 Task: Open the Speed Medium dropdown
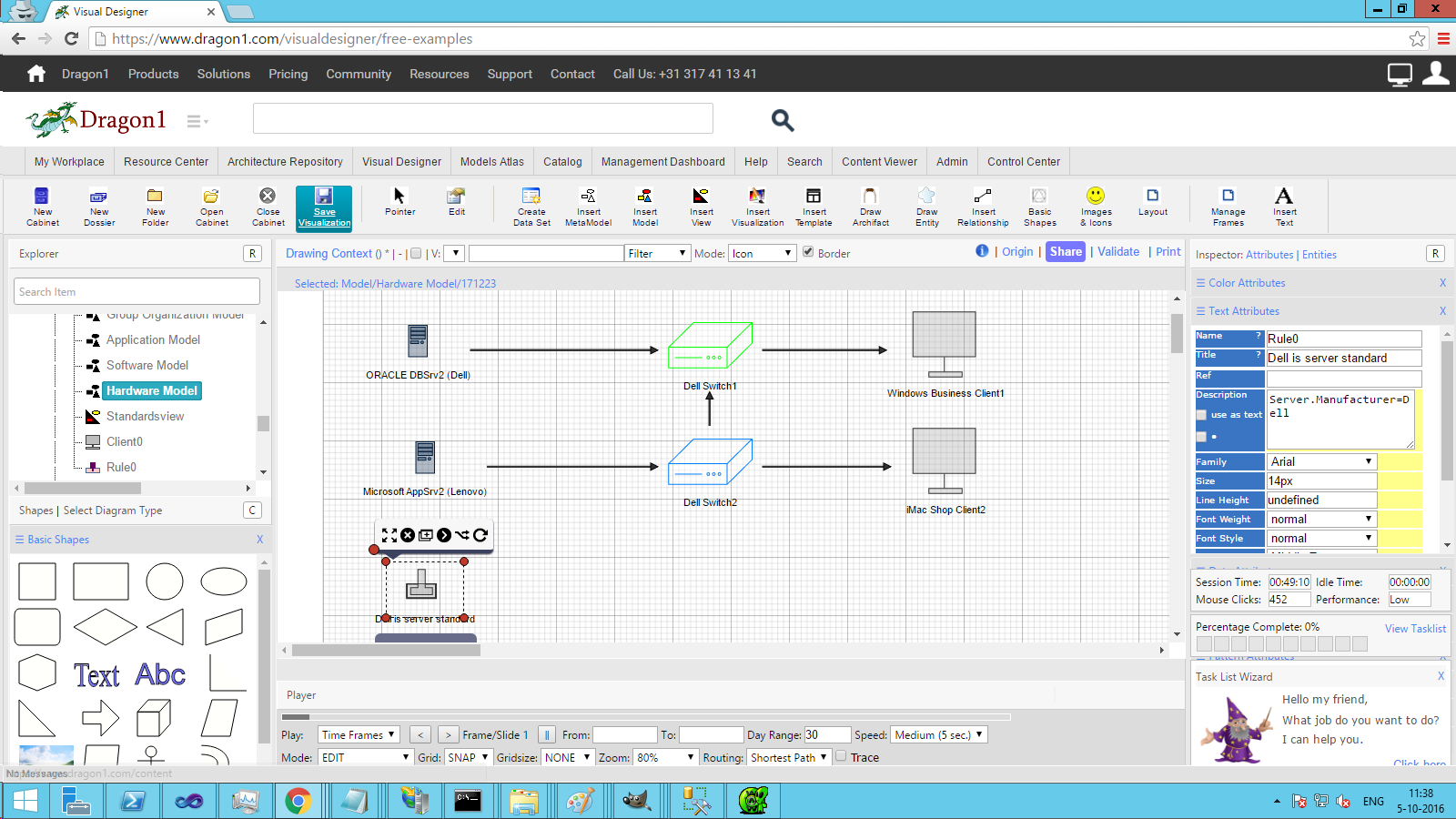coord(939,734)
